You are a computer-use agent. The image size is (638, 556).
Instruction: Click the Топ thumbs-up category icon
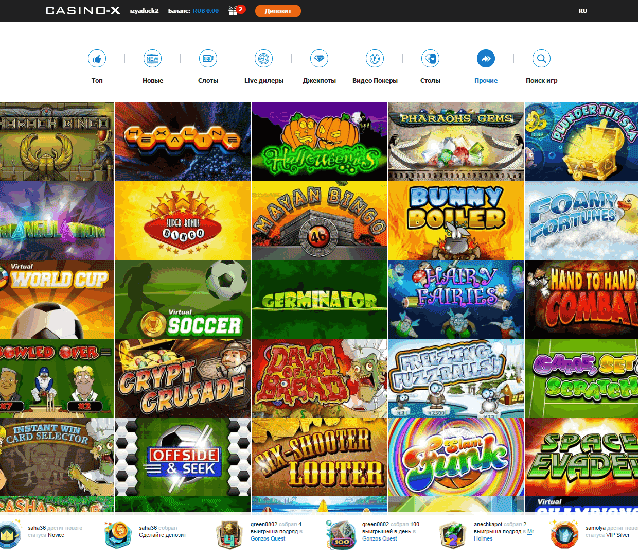tap(97, 59)
